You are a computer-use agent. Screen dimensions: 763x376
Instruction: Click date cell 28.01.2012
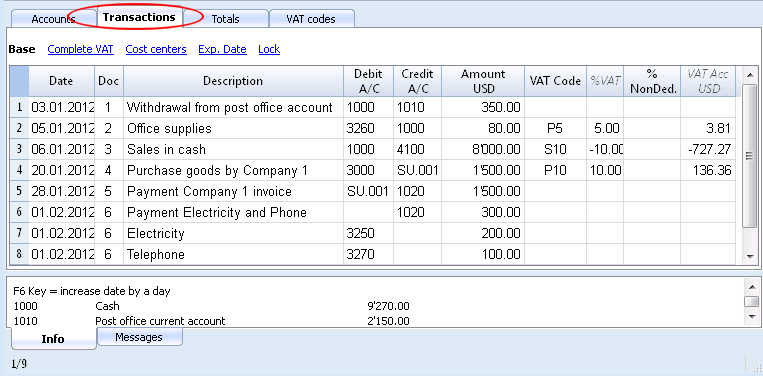pos(62,191)
